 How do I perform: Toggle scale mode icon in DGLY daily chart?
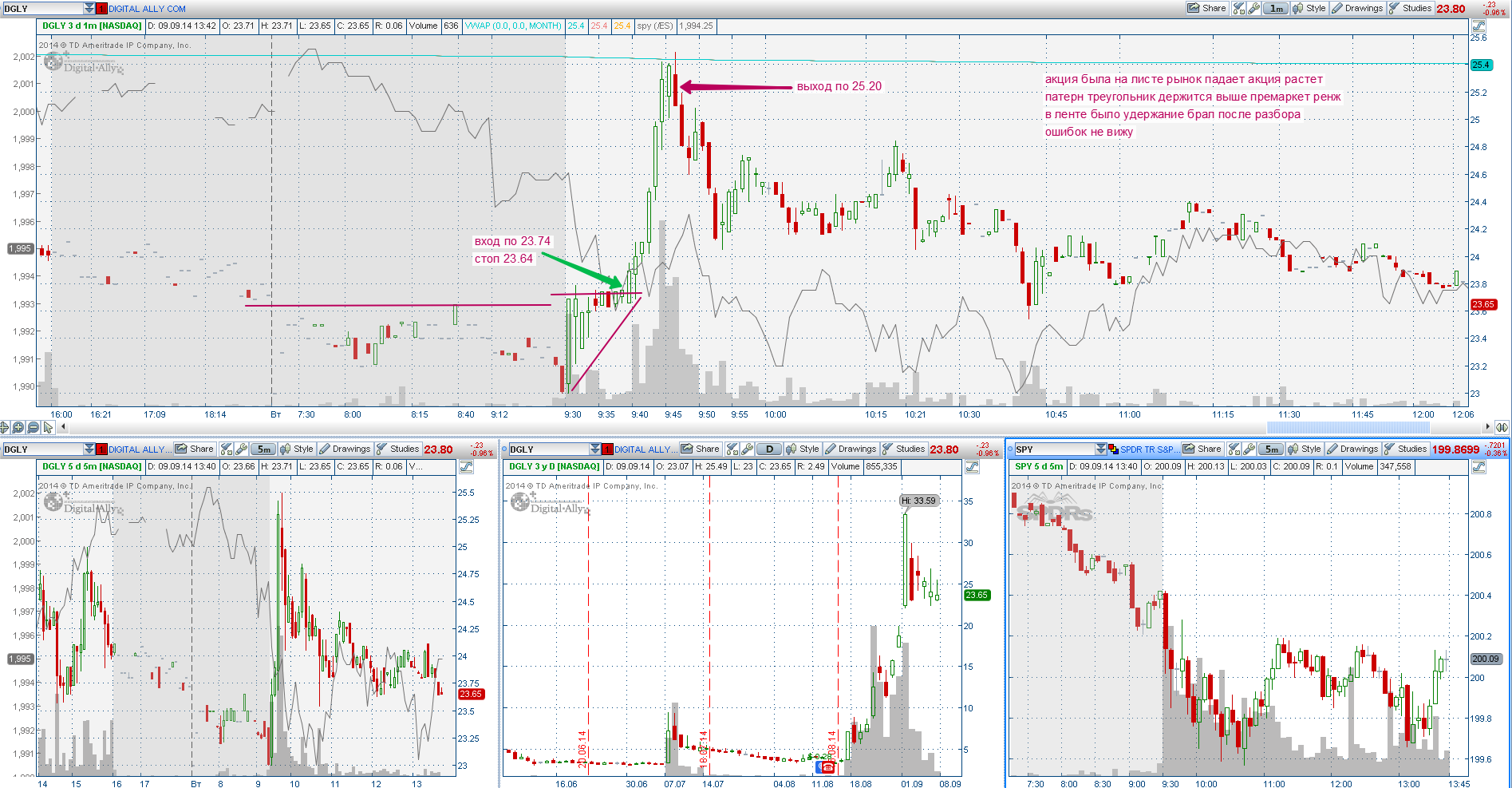pos(973,466)
